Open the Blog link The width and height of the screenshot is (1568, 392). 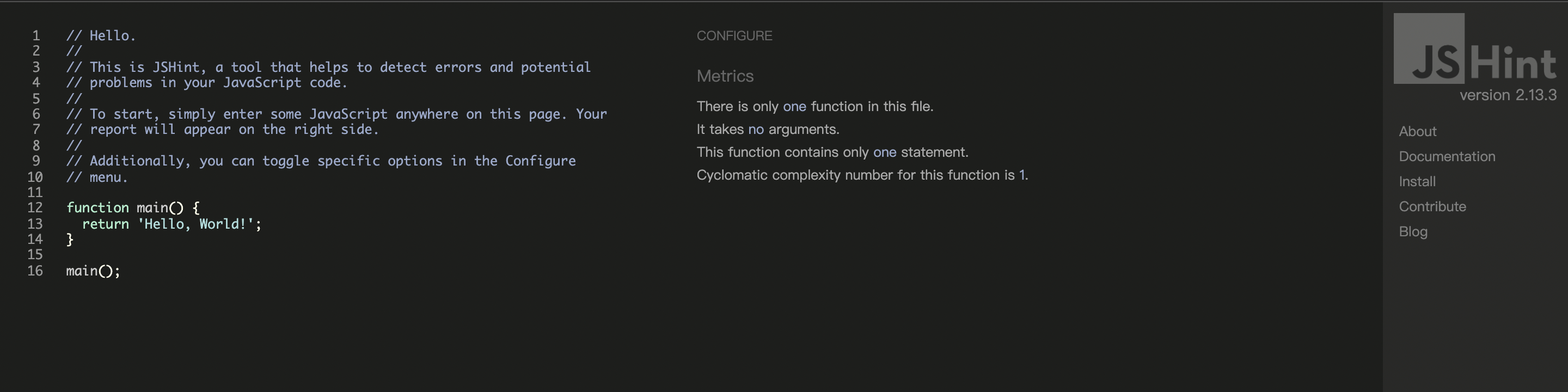pos(1413,231)
